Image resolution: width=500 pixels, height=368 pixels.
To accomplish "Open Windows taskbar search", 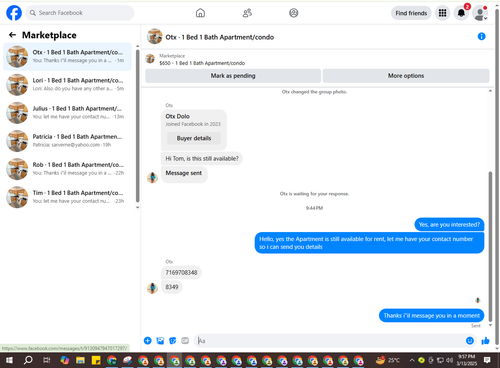I will [28, 360].
